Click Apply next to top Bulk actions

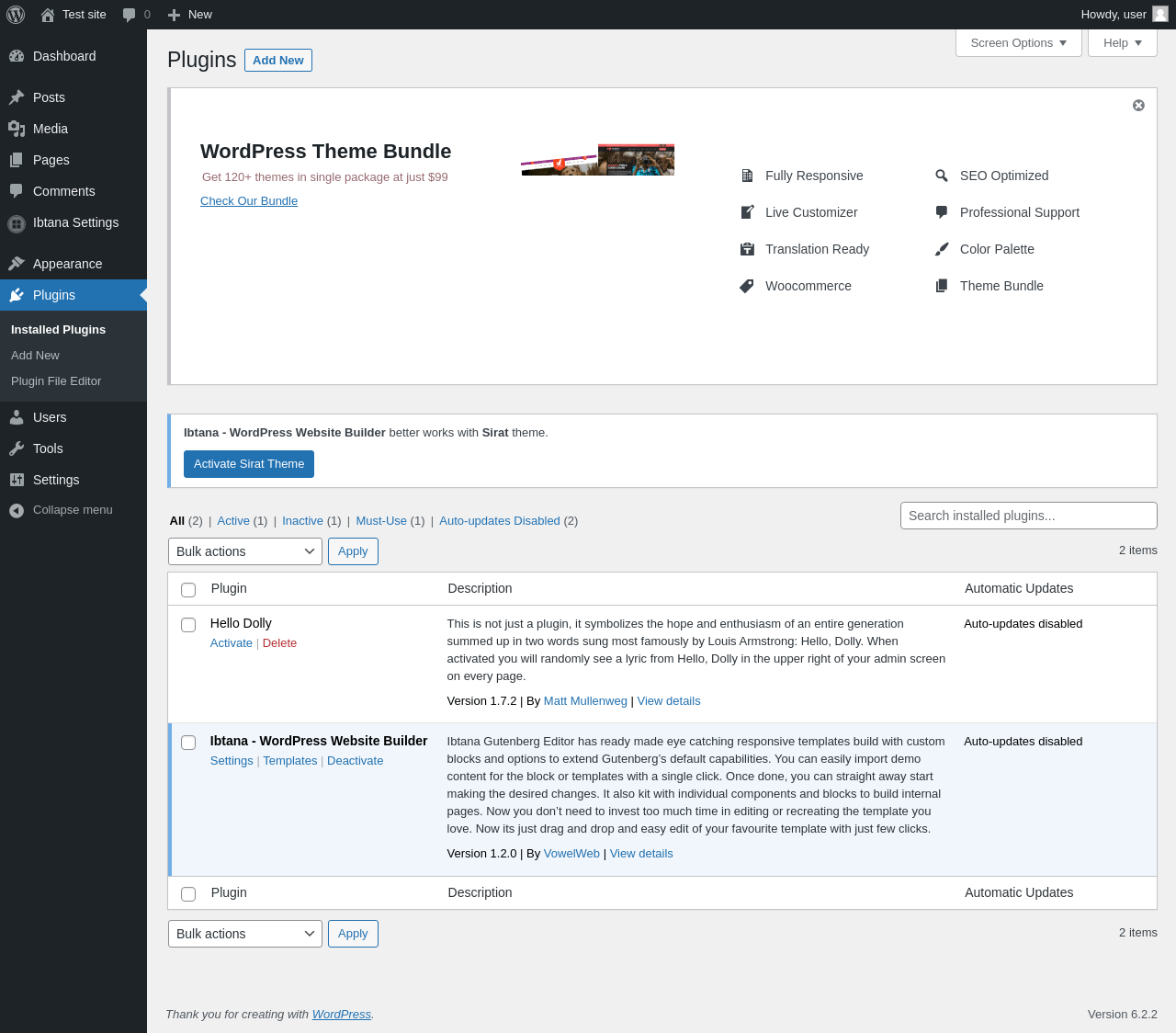click(x=353, y=551)
